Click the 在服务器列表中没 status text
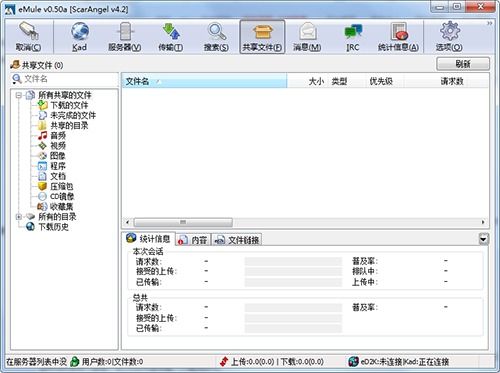The height and width of the screenshot is (373, 500). (x=36, y=362)
